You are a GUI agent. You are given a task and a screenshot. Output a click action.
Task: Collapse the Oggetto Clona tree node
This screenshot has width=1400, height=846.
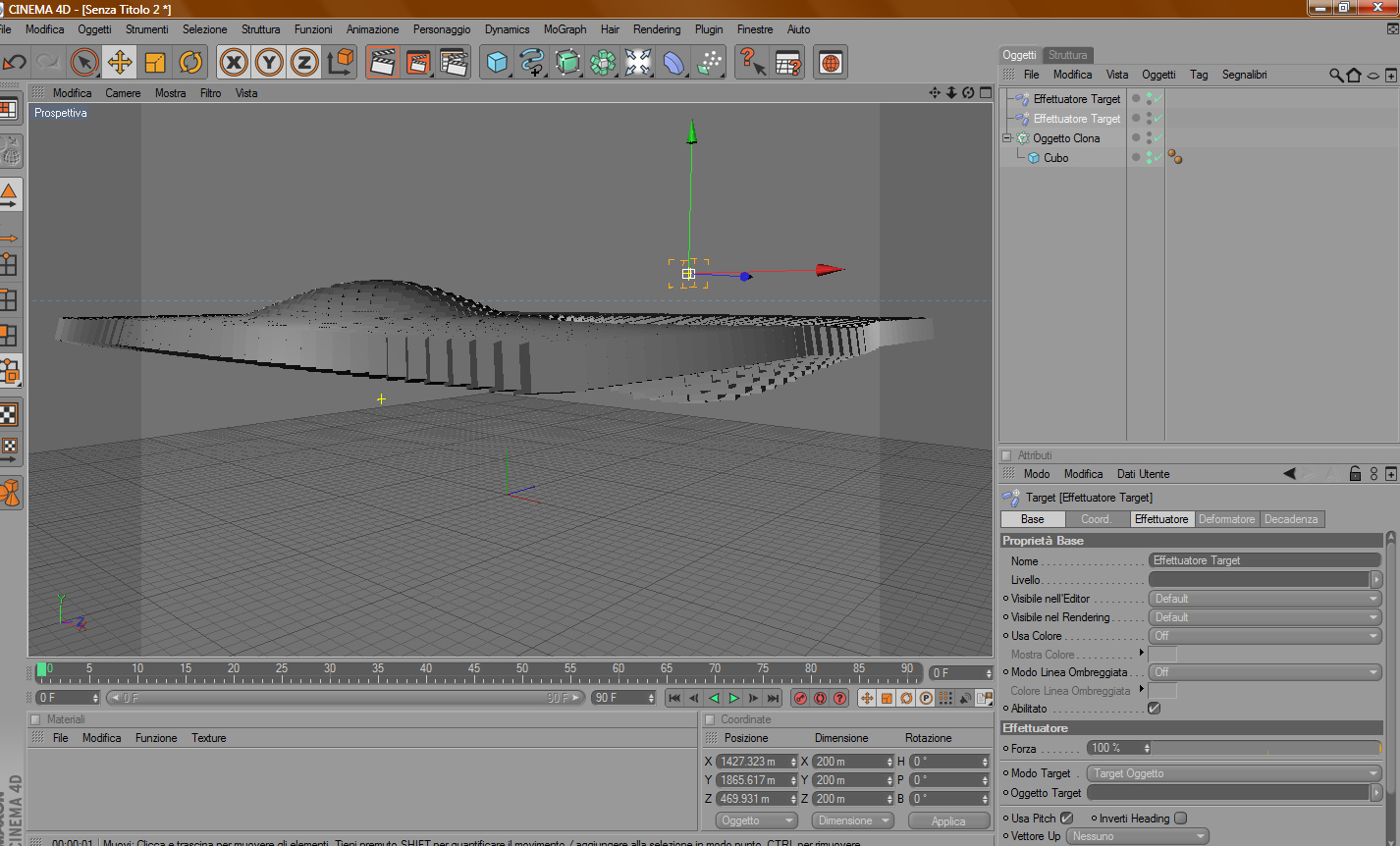point(1006,138)
